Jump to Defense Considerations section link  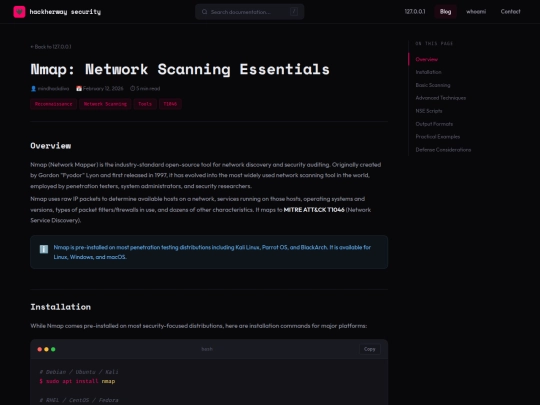point(443,149)
